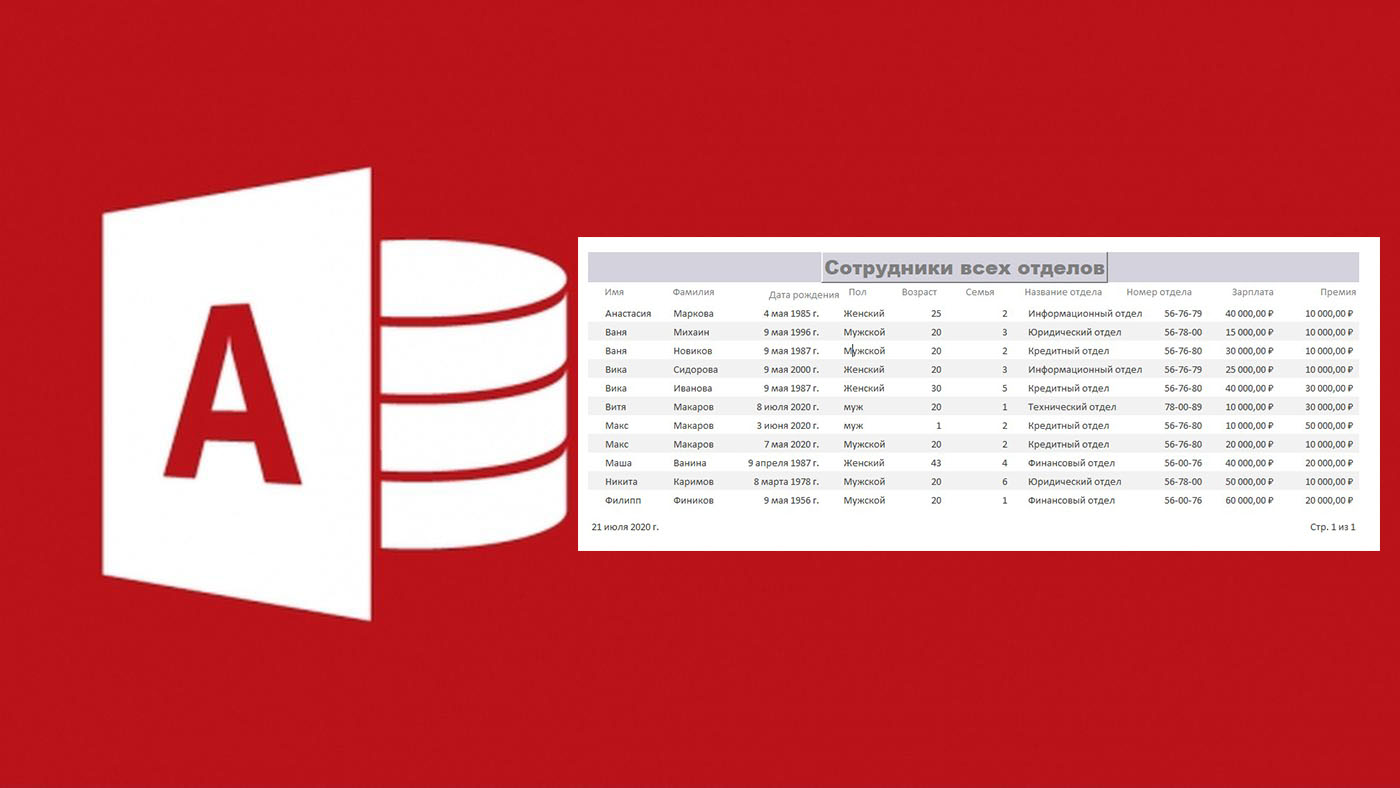1400x788 pixels.
Task: Select the name 'Филипп'
Action: [622, 500]
